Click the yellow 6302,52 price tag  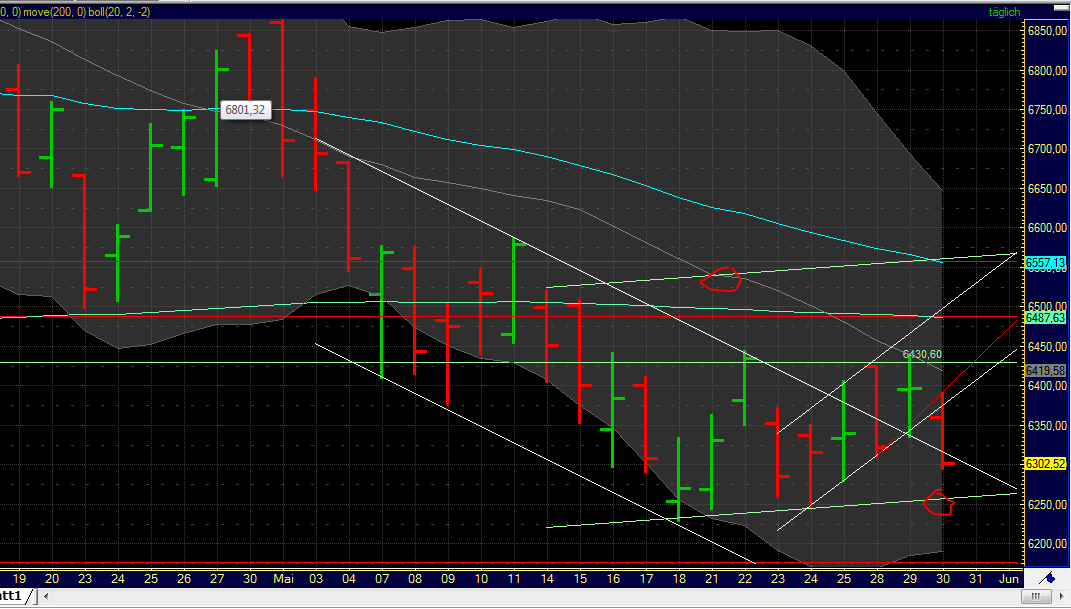1043,463
